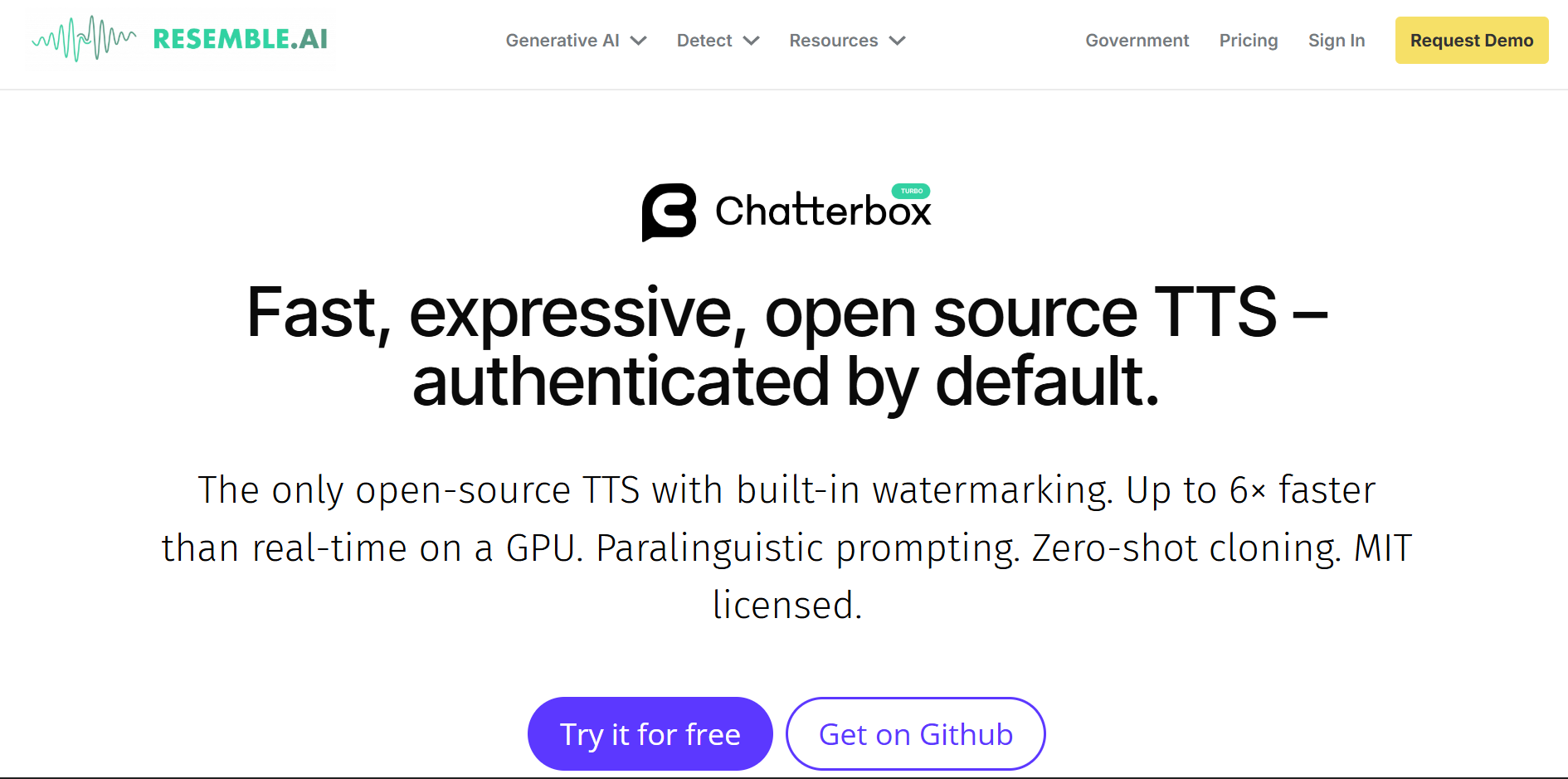The height and width of the screenshot is (779, 1568).
Task: Click the Get on Github button
Action: (x=916, y=734)
